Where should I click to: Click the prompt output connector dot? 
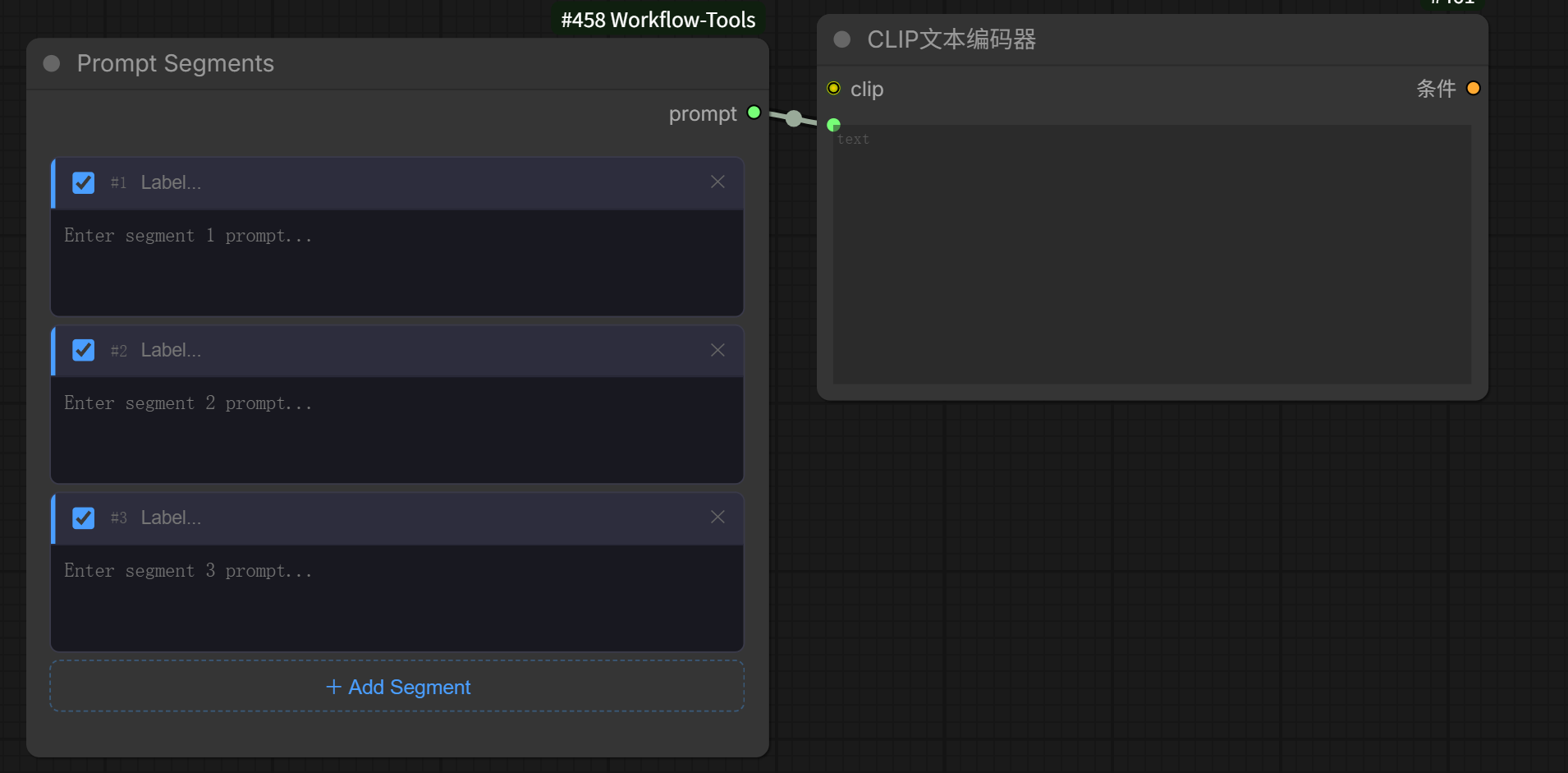point(754,113)
